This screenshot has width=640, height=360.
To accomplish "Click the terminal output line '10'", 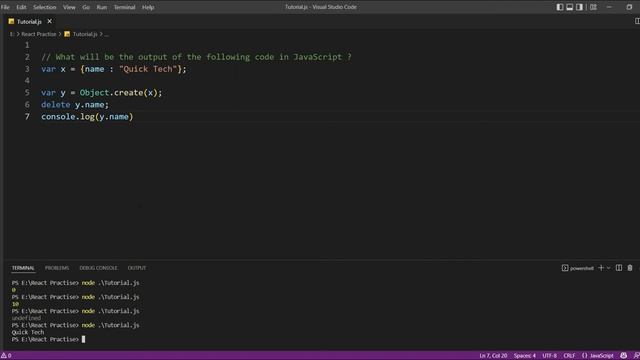I will pyautogui.click(x=15, y=304).
